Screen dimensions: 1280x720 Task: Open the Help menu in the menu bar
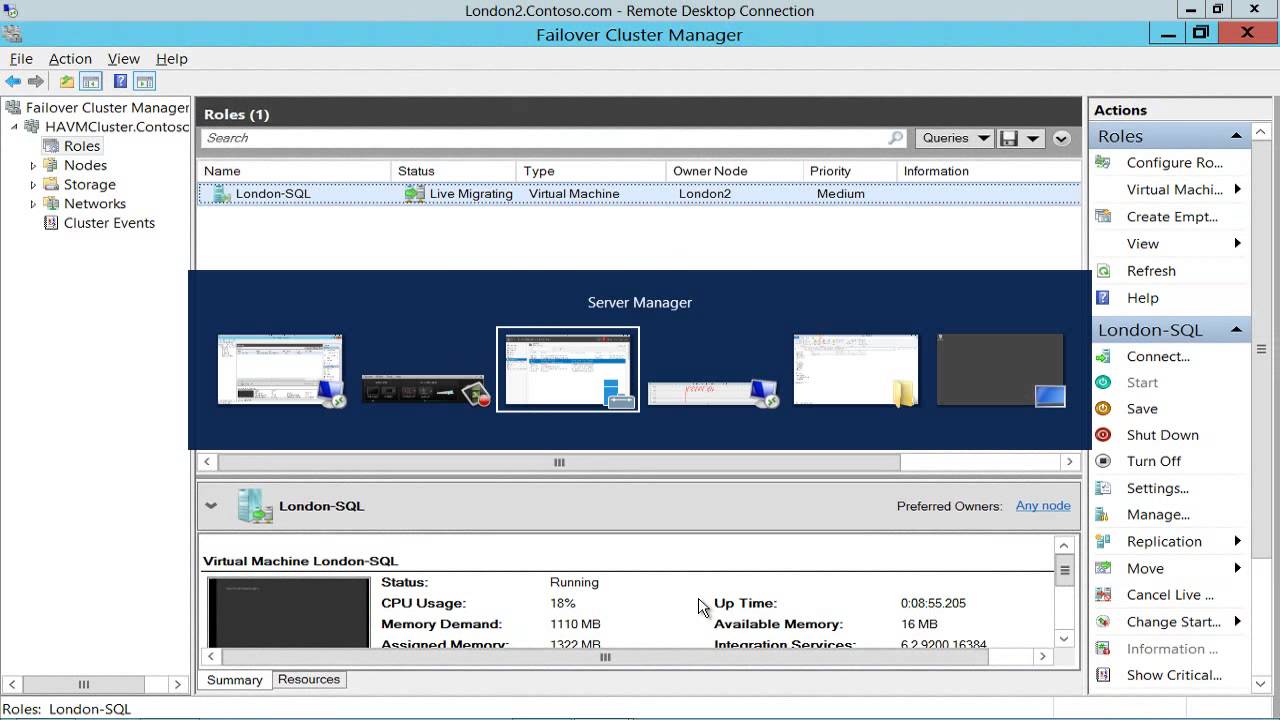(172, 59)
